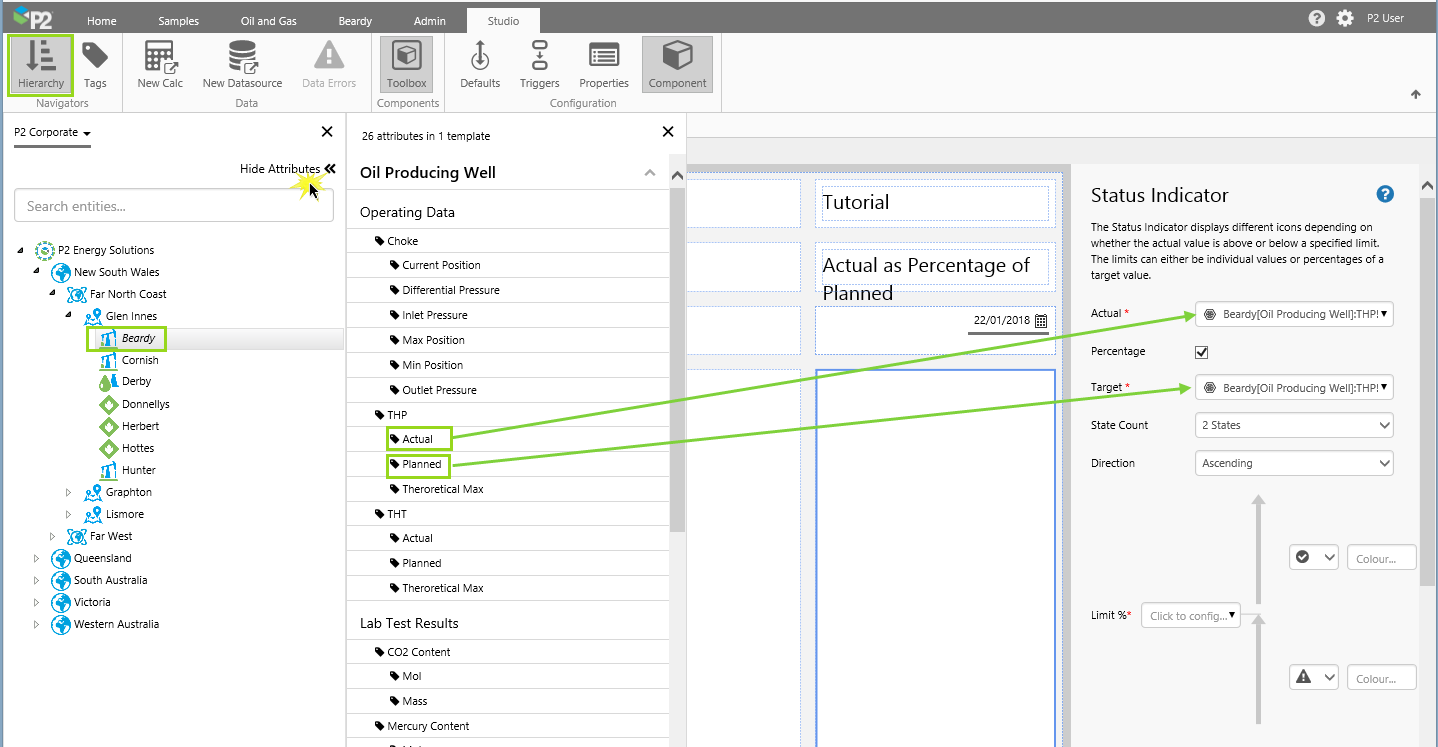Expand the Queensland tree node

click(38, 558)
